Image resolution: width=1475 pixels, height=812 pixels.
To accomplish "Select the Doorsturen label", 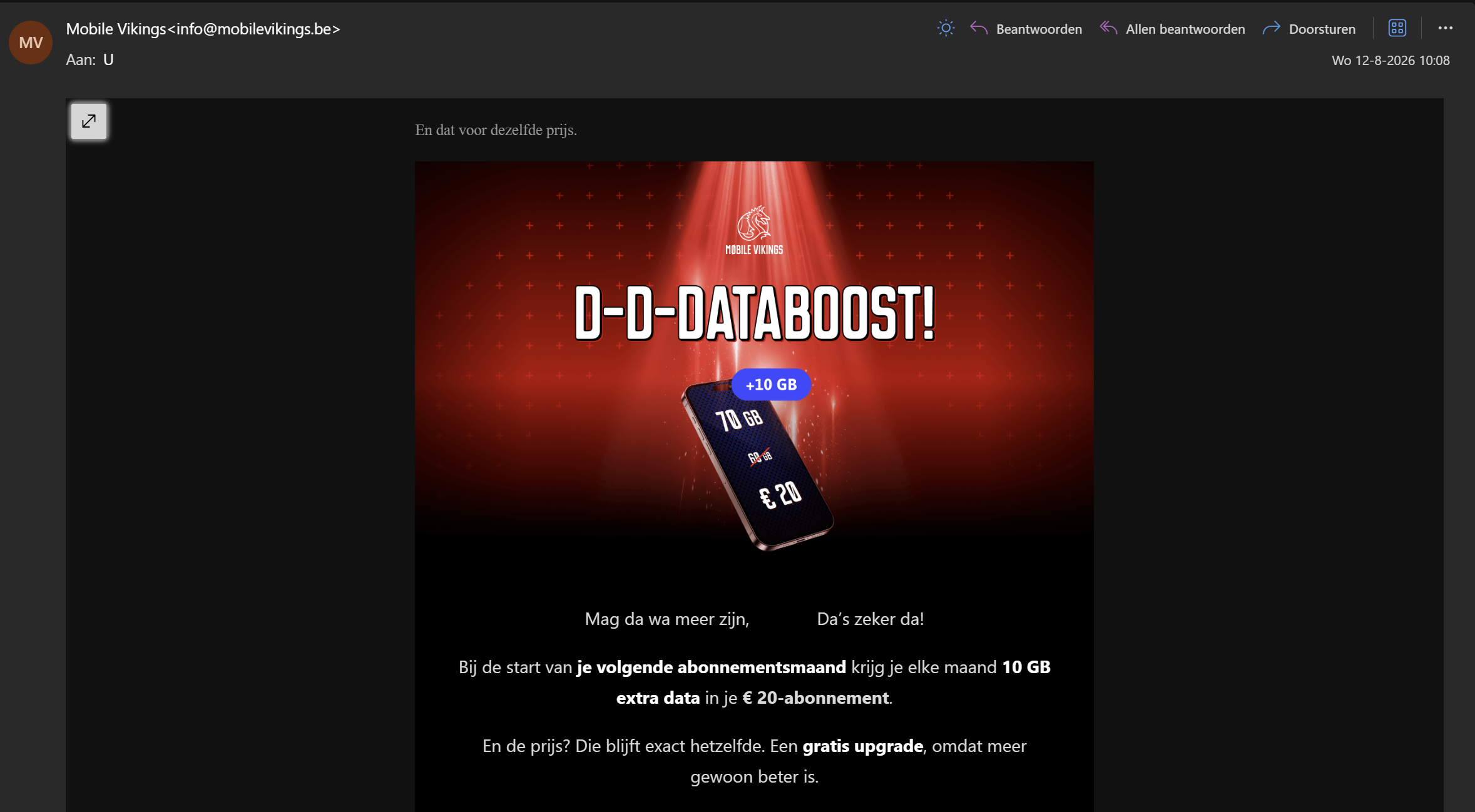I will coord(1322,29).
